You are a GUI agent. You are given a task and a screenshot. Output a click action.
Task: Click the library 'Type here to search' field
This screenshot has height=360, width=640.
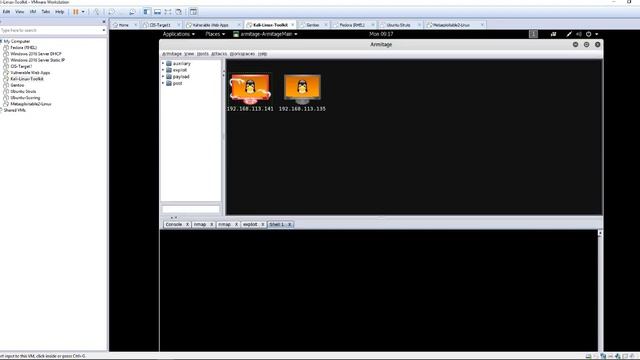51,30
